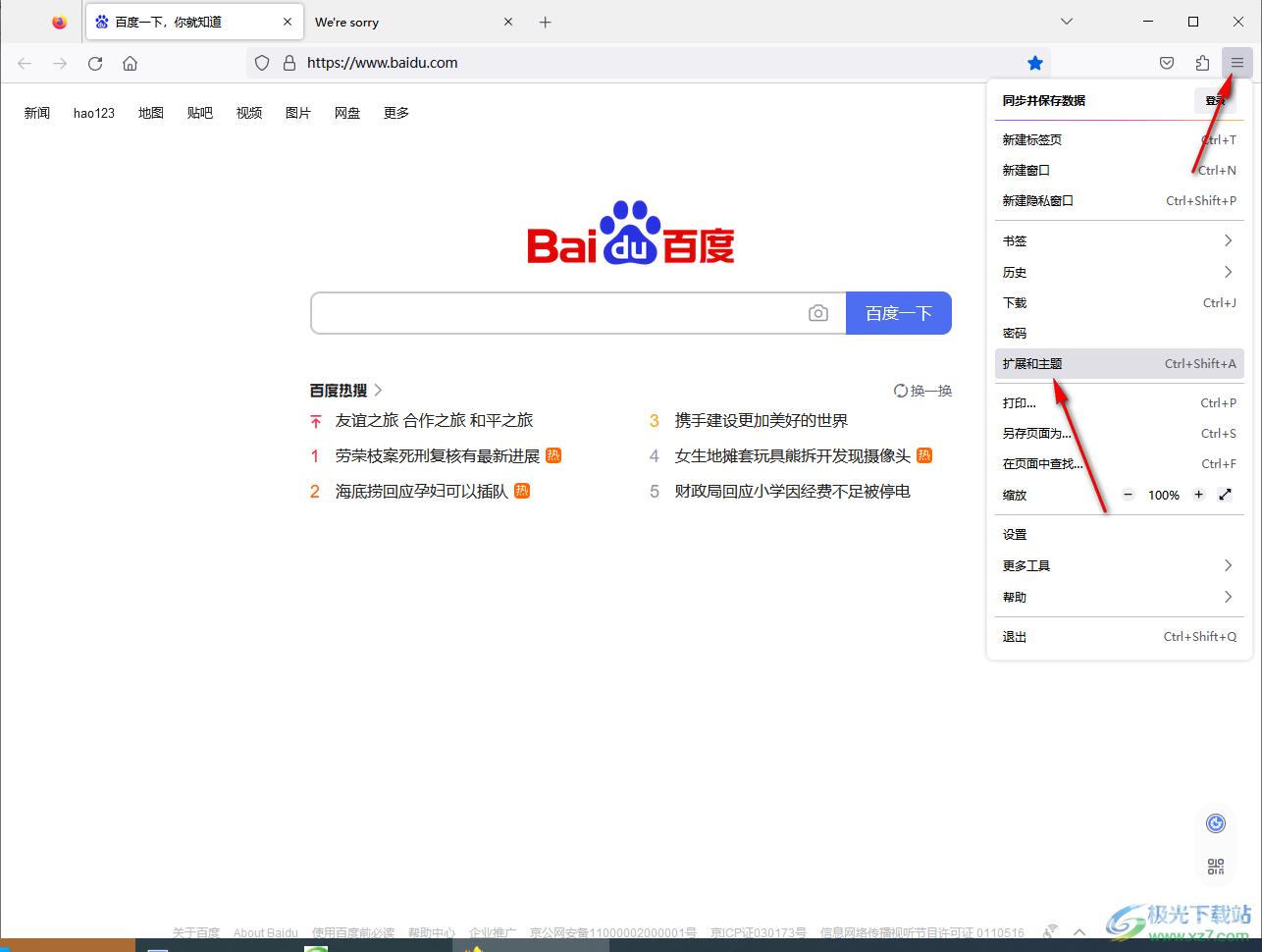This screenshot has height=952, width=1262.
Task: Select 新建标签页 in the menu
Action: 1119,139
